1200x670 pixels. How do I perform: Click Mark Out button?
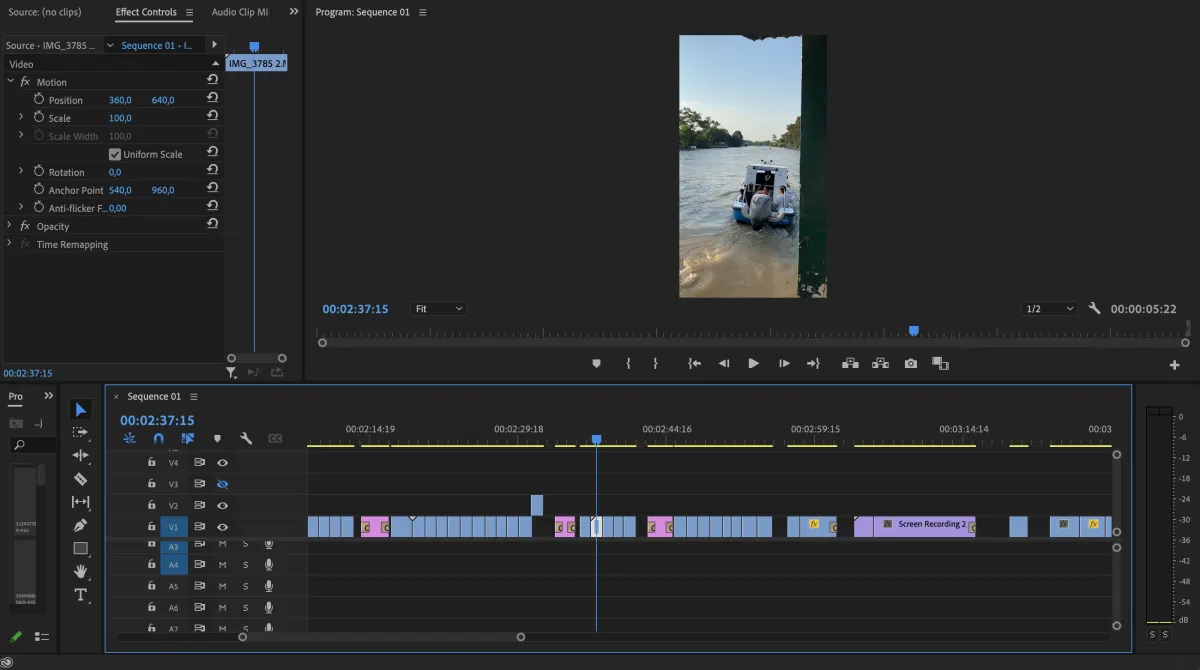click(656, 364)
